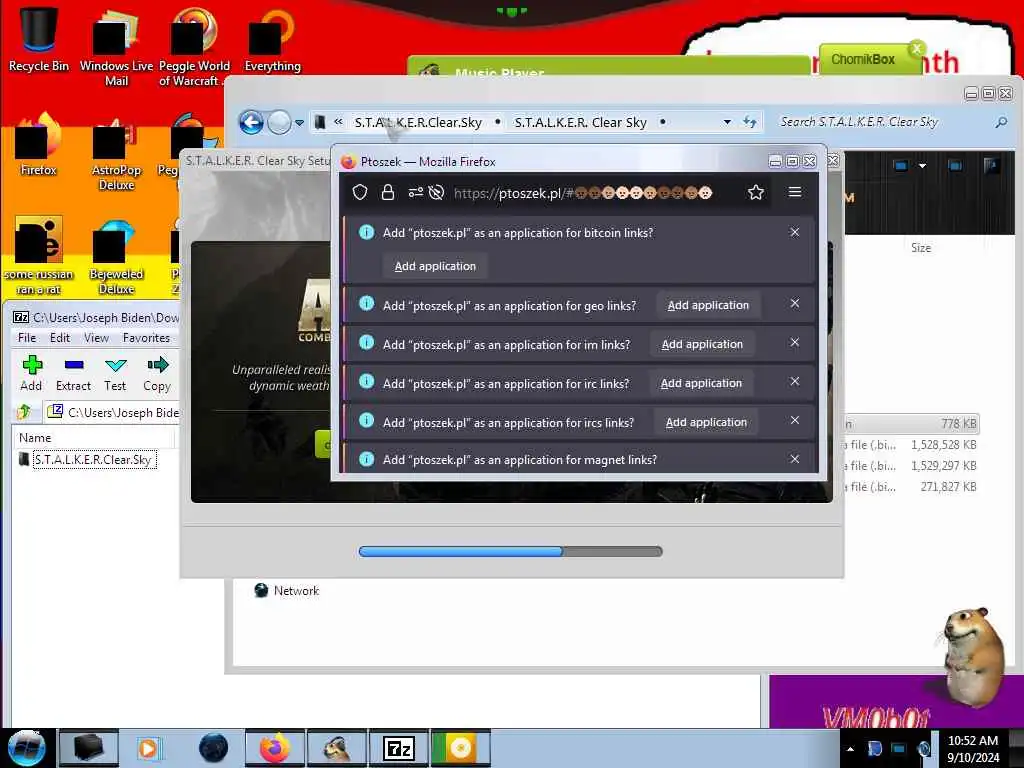Click the Explorer back arrow button
1024x768 pixels.
click(x=251, y=122)
